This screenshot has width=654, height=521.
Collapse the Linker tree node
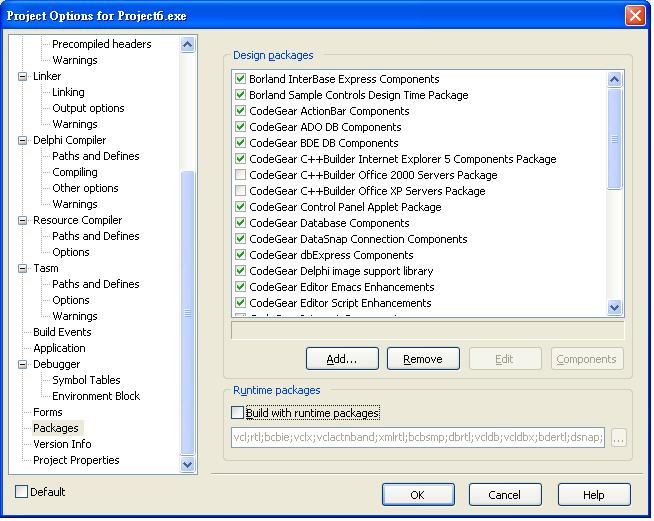(23, 76)
